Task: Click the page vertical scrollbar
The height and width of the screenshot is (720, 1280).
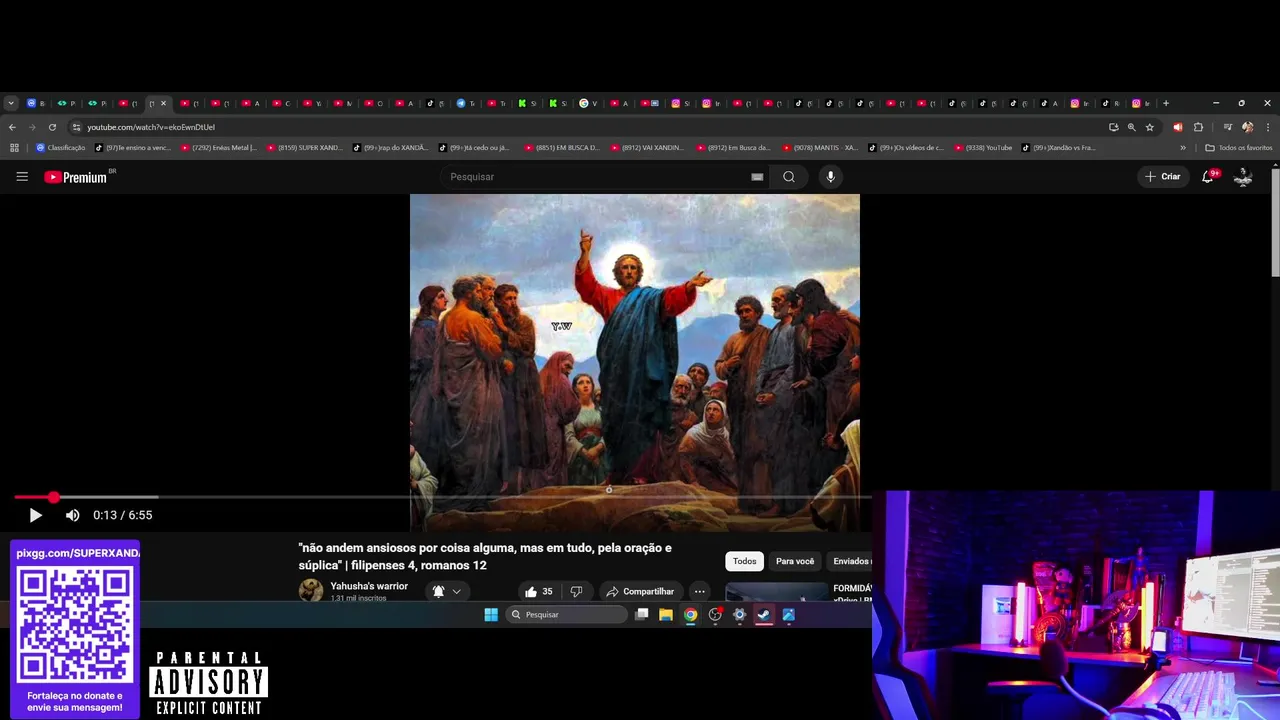Action: click(x=1275, y=222)
